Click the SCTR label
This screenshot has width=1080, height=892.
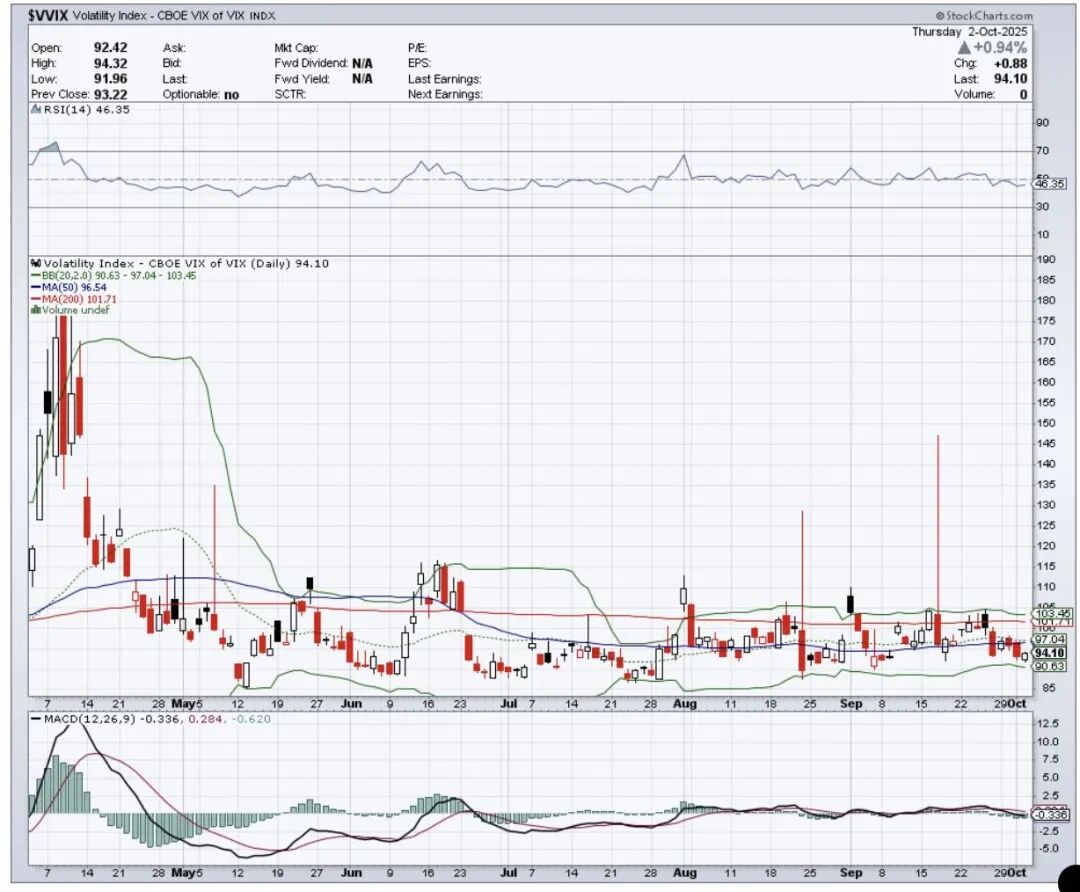pyautogui.click(x=290, y=94)
